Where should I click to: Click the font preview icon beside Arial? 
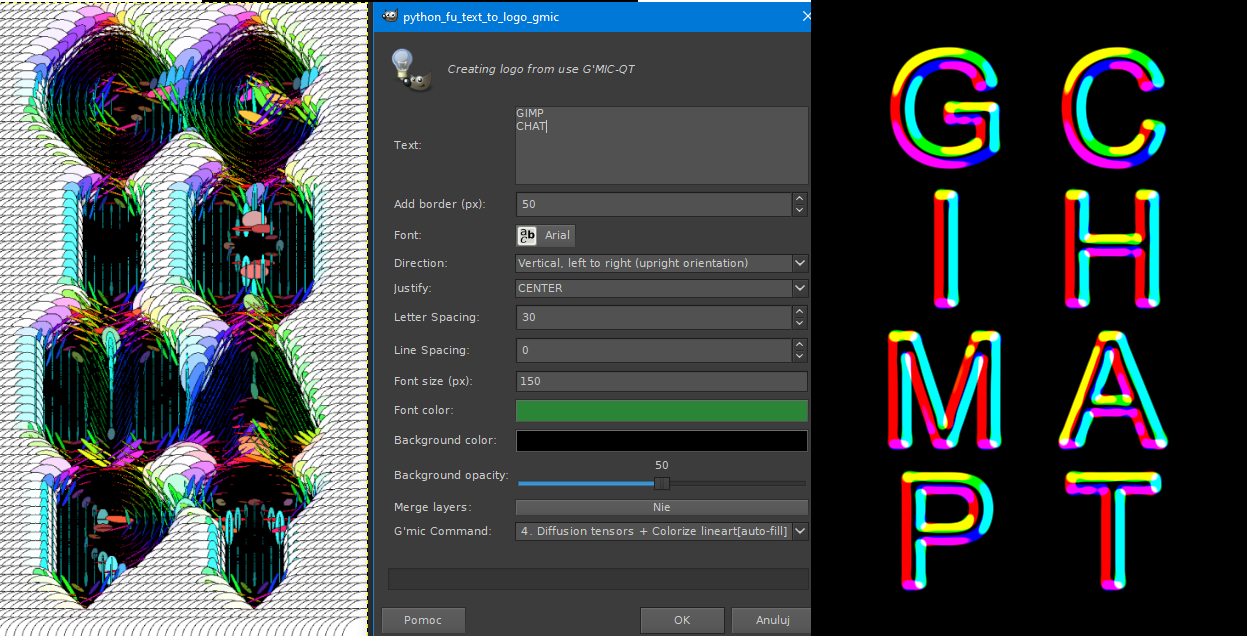point(527,235)
